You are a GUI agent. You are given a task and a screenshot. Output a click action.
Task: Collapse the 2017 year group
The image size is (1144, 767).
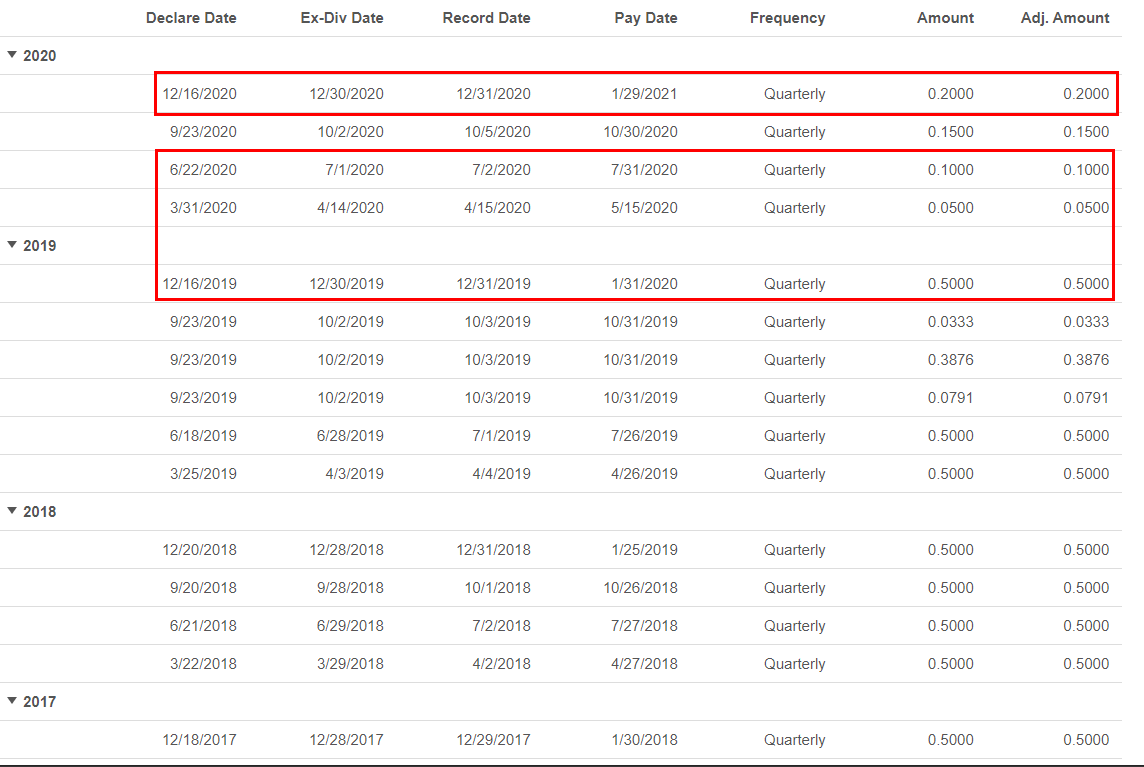12,701
